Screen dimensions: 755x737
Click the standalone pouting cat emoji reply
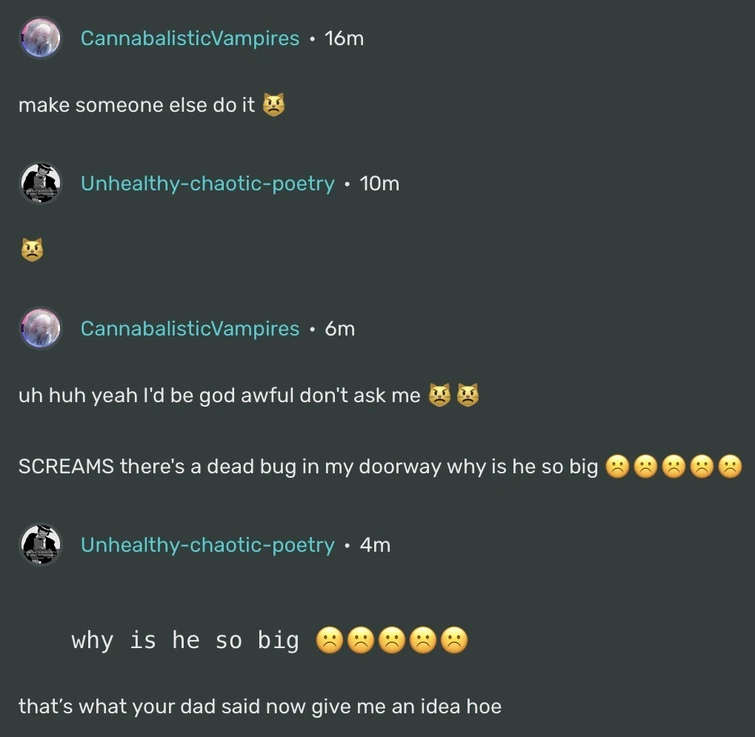(32, 250)
